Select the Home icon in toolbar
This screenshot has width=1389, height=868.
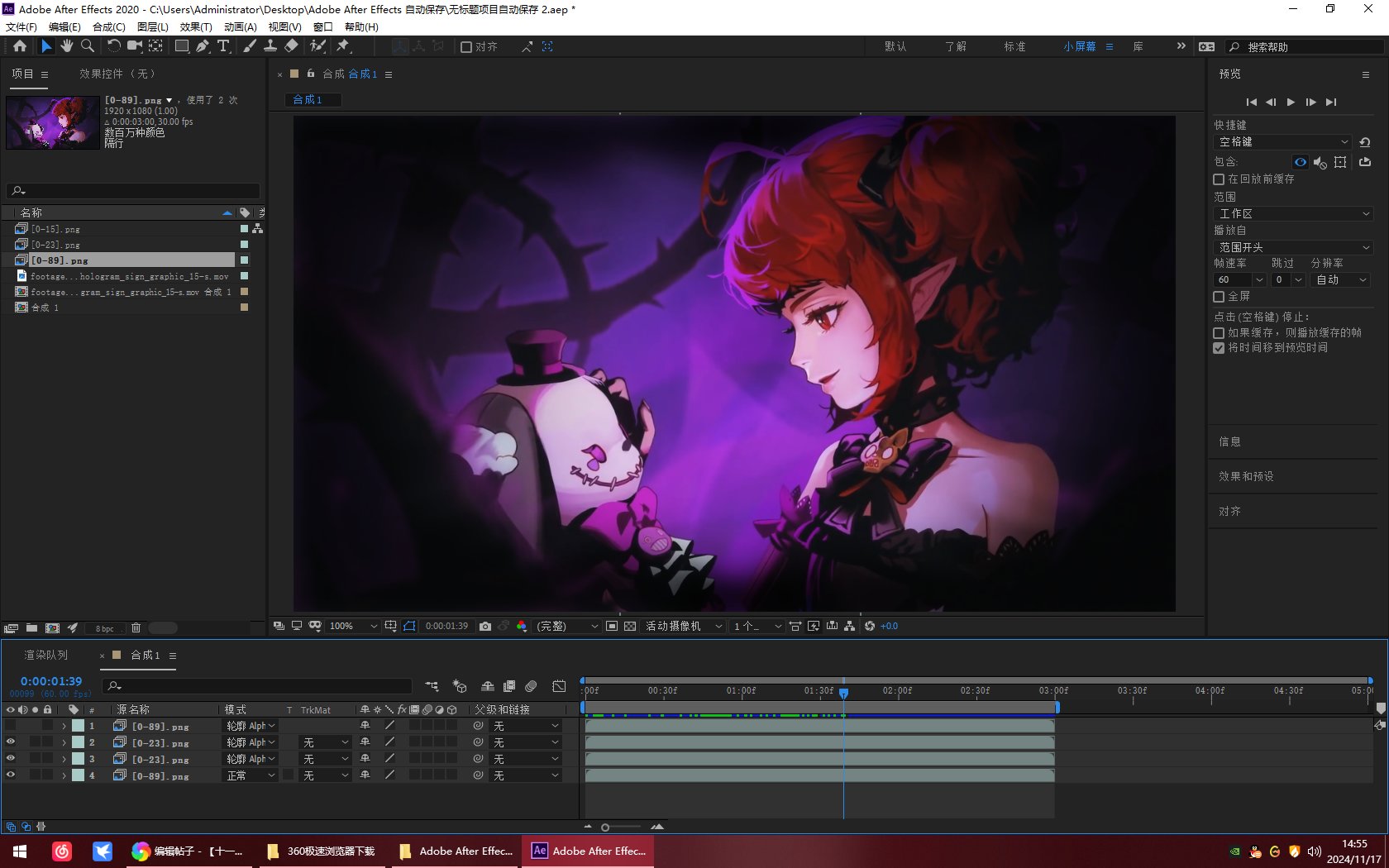click(20, 46)
